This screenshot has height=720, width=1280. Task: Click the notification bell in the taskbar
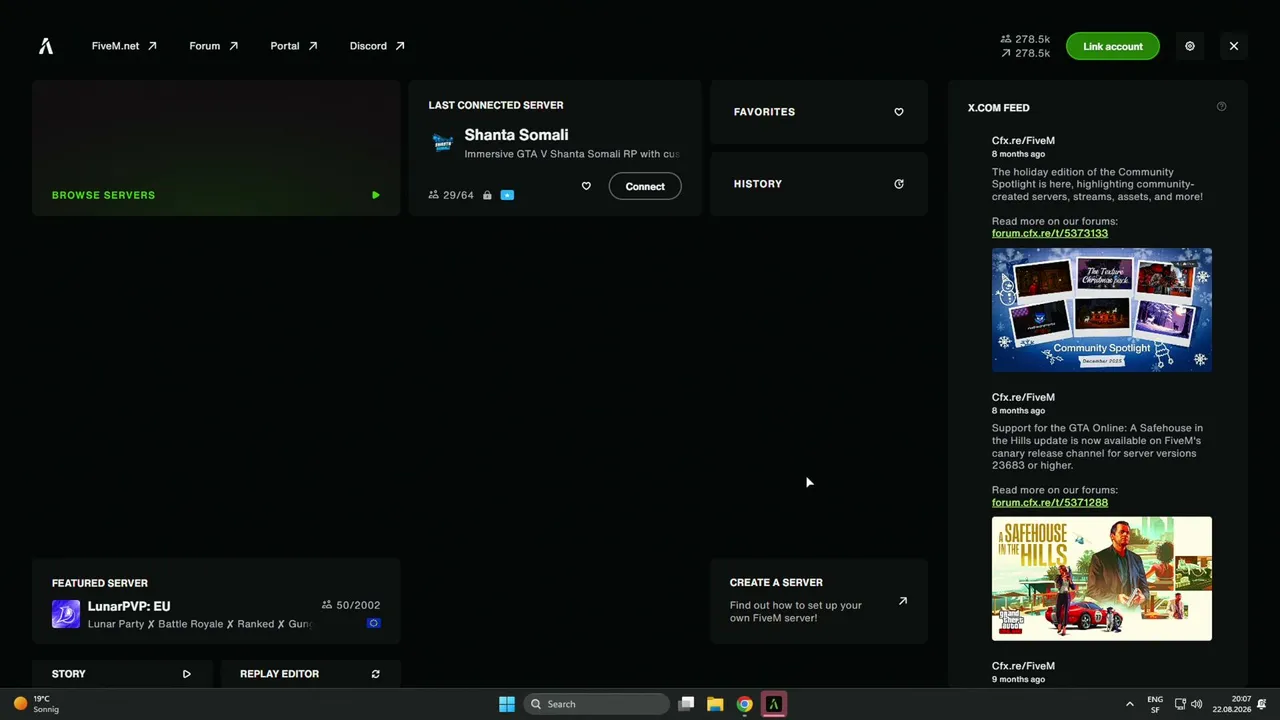coord(1264,704)
